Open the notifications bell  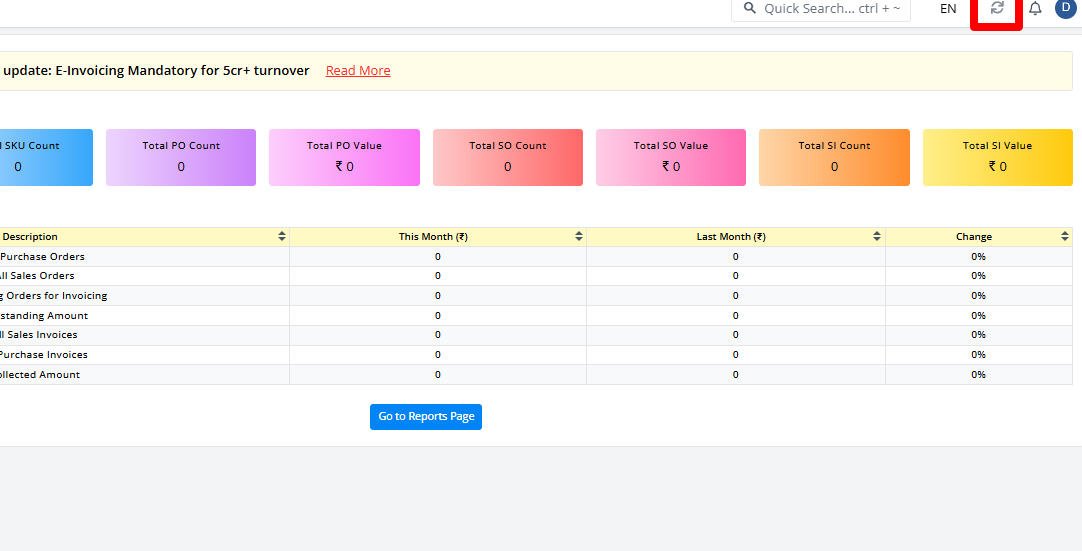(1034, 8)
